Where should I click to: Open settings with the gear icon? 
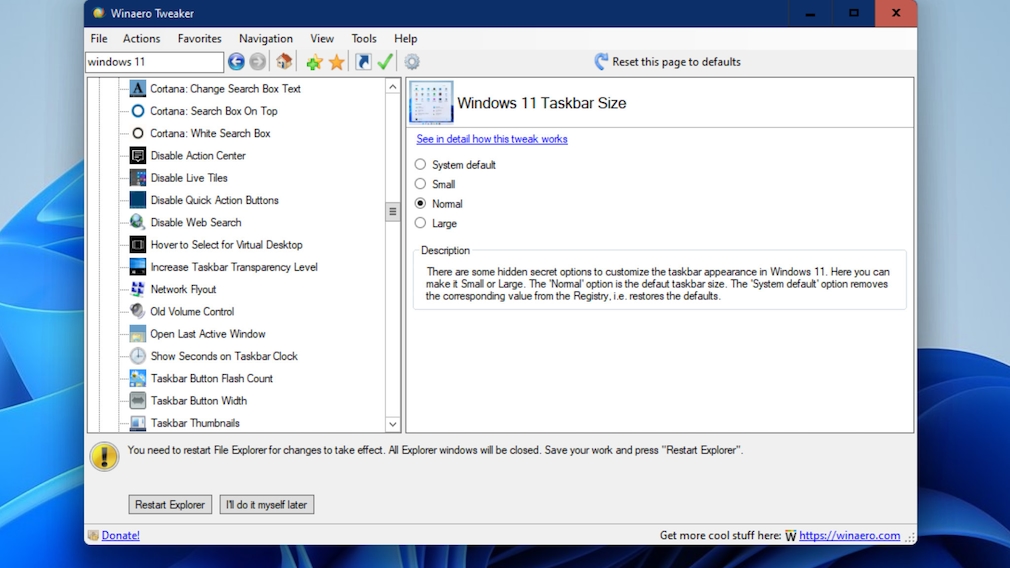pos(412,62)
